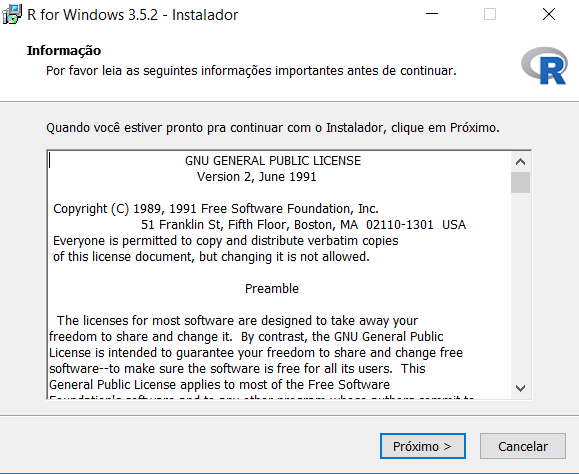Click 'of this license document' line
The width and height of the screenshot is (579, 474).
pos(211,257)
